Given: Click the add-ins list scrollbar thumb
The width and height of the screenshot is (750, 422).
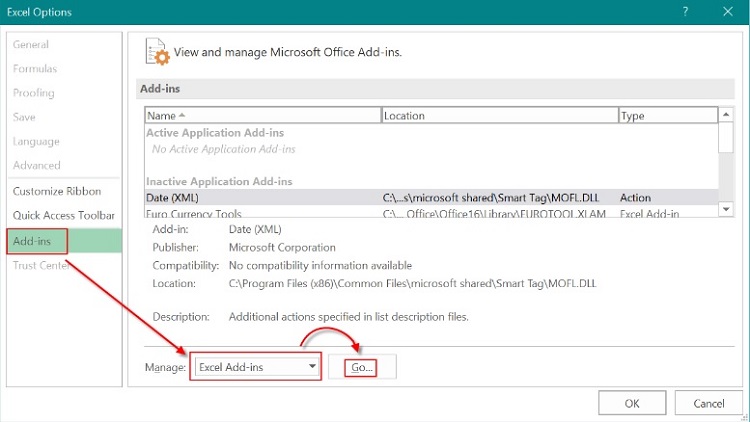Looking at the screenshot, I should tap(726, 138).
